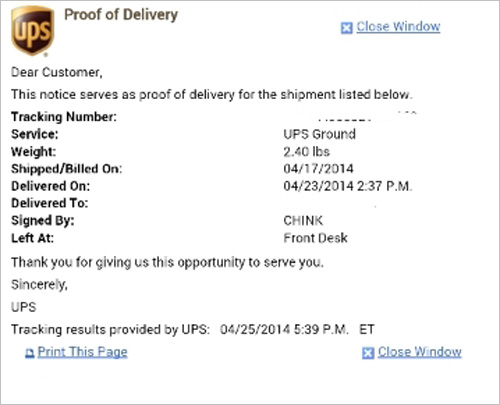Click the UPS shield logo

[32, 31]
